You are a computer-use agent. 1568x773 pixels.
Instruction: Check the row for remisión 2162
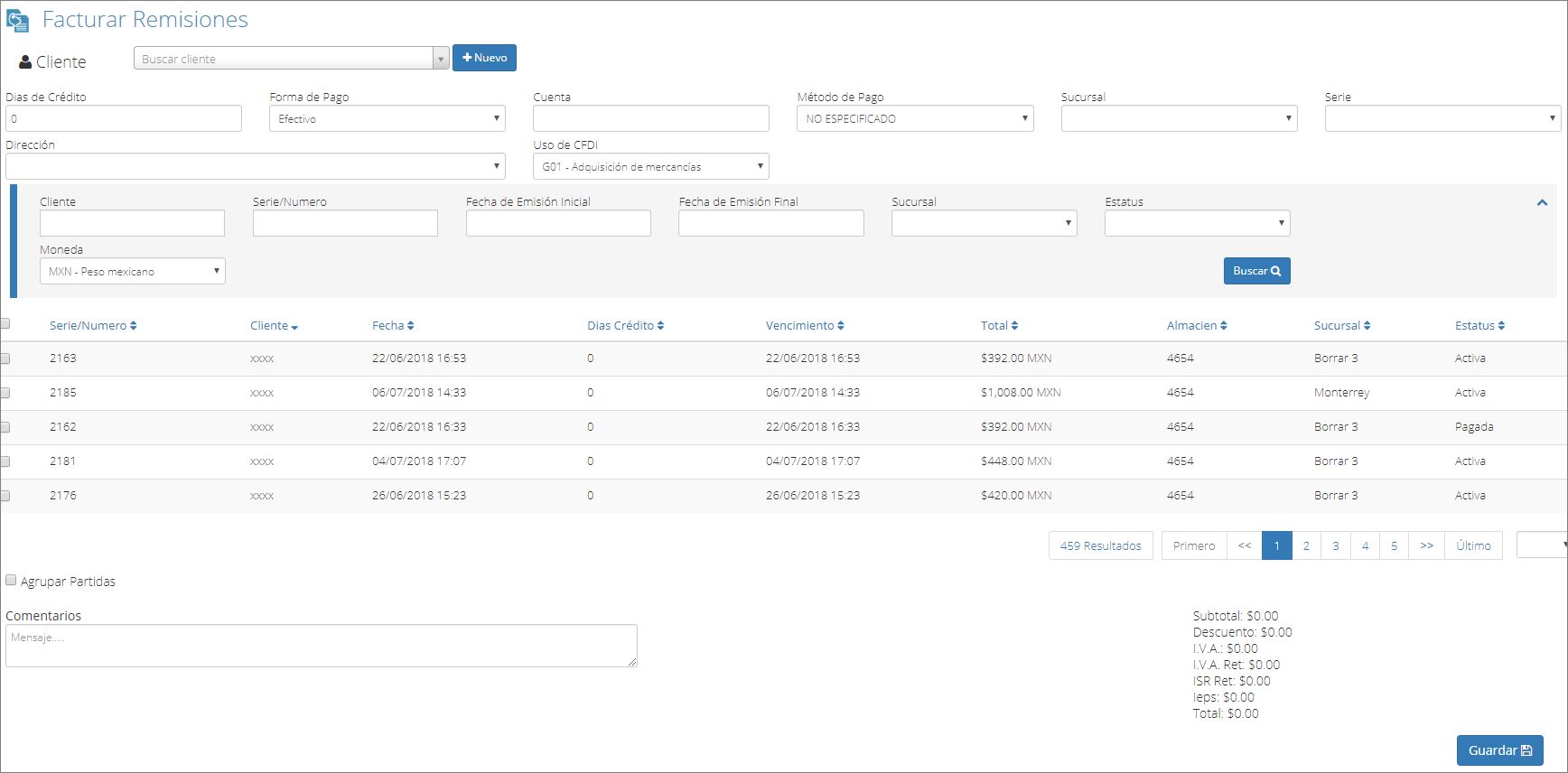coord(5,427)
